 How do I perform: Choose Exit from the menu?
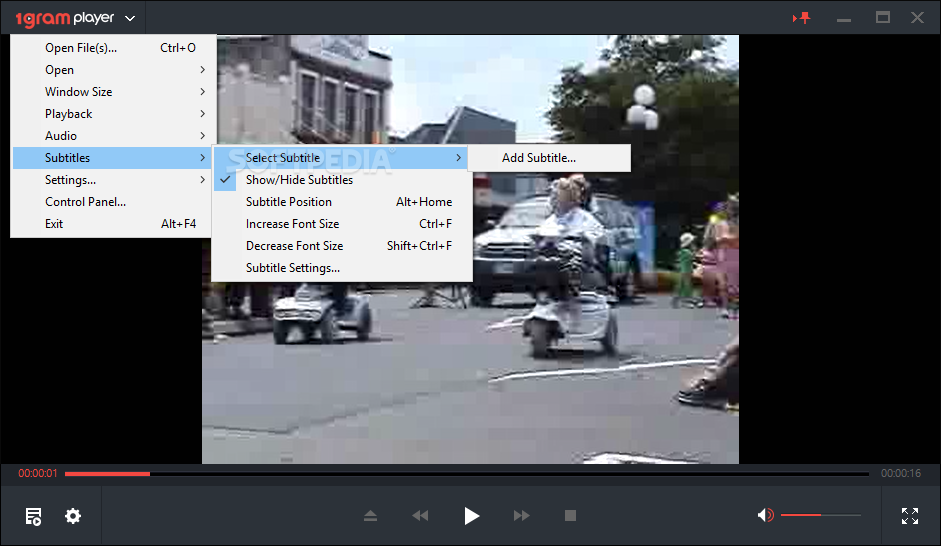[111, 224]
